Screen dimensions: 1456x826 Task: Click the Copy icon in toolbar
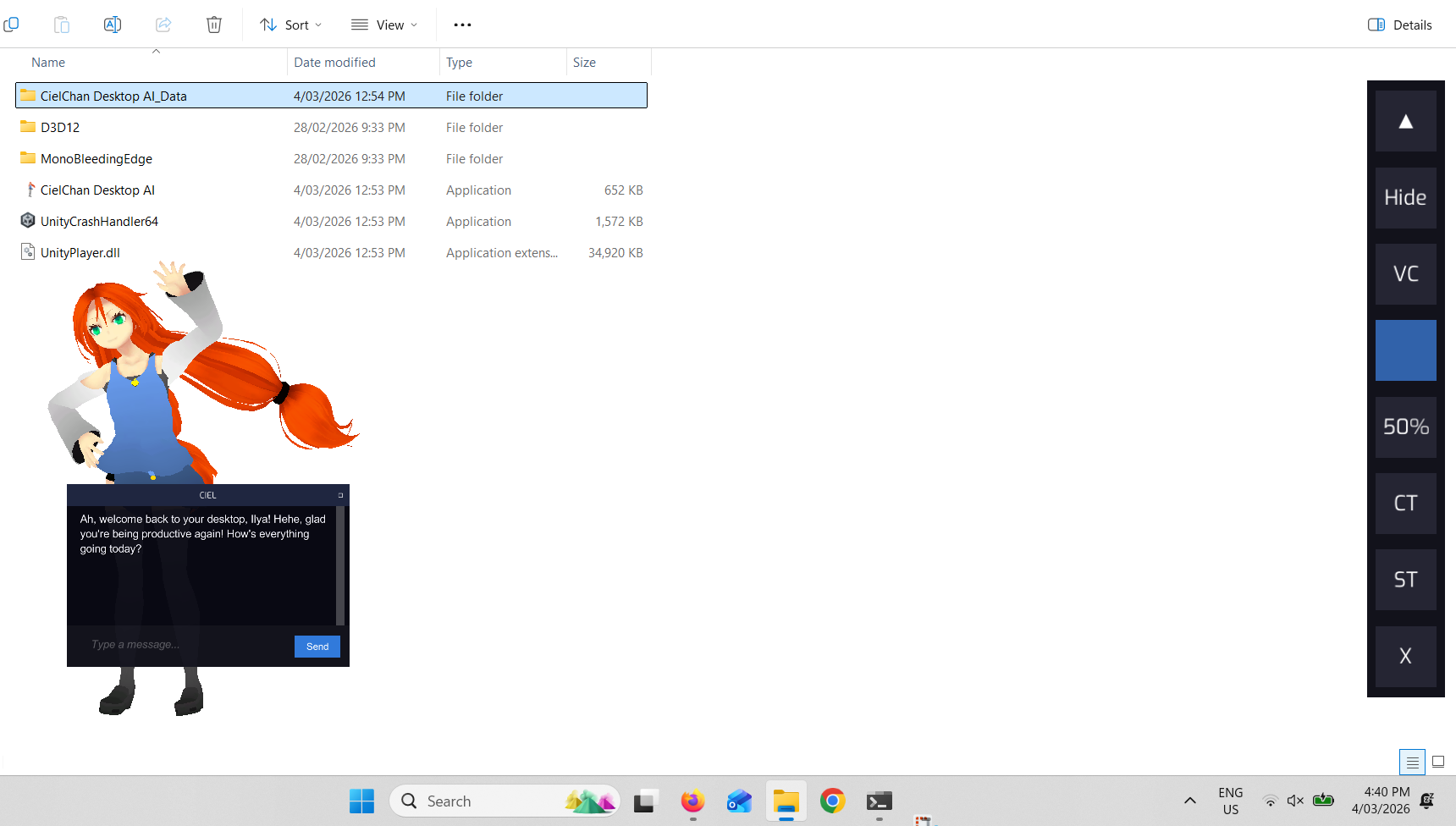point(11,25)
